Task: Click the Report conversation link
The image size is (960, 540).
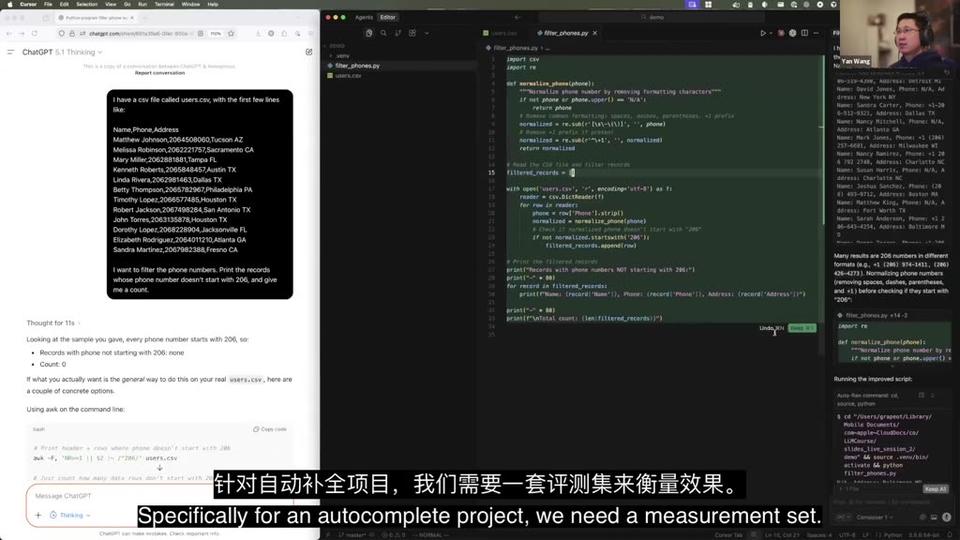Action: click(x=160, y=73)
